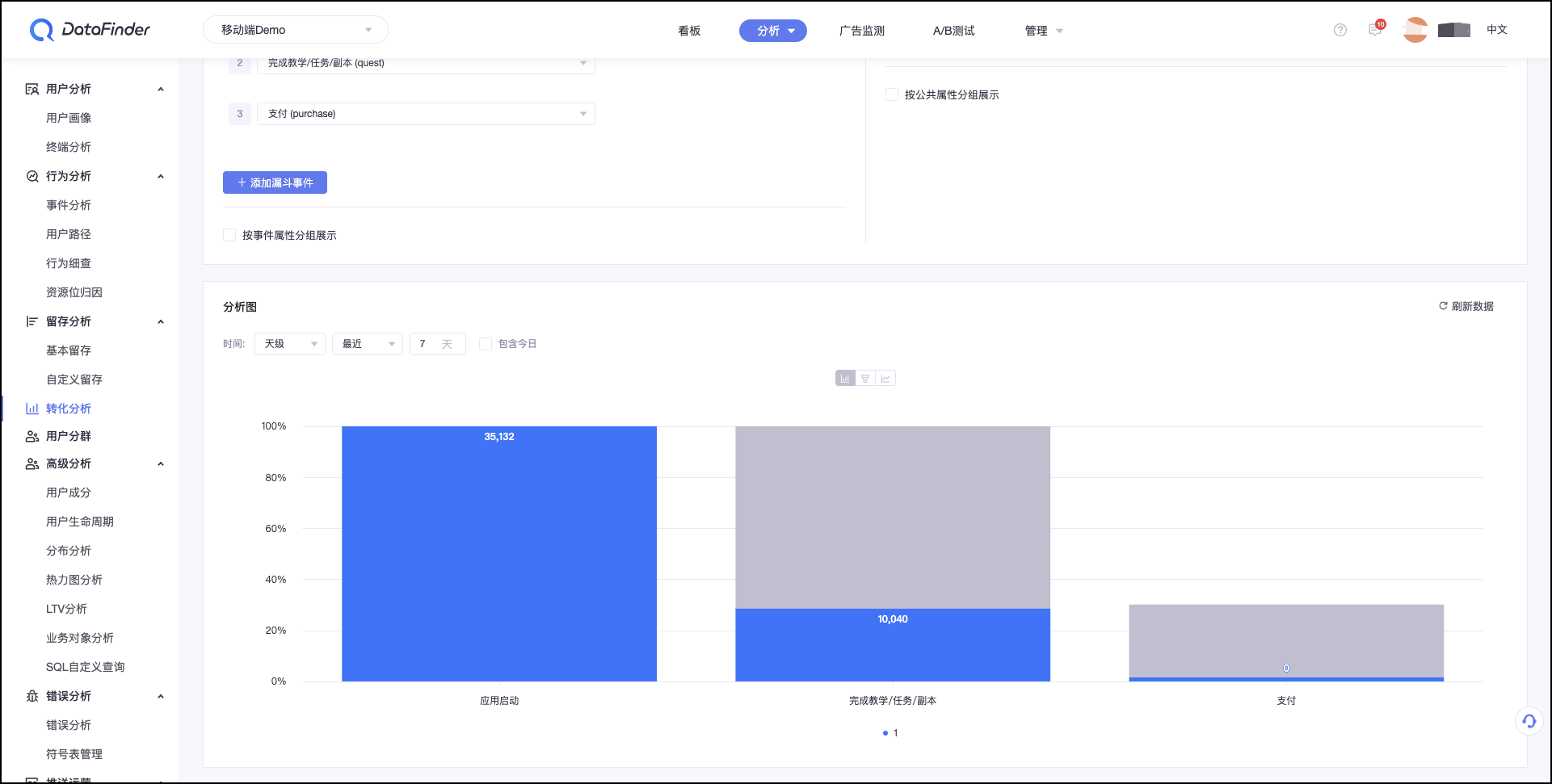Click the 用户分析 section icon
This screenshot has height=784, width=1552.
point(32,89)
